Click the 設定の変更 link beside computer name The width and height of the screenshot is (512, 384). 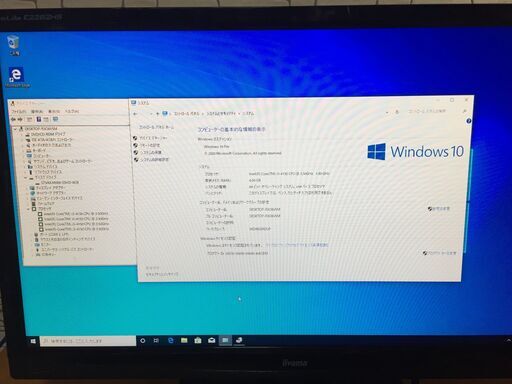pyautogui.click(x=441, y=209)
